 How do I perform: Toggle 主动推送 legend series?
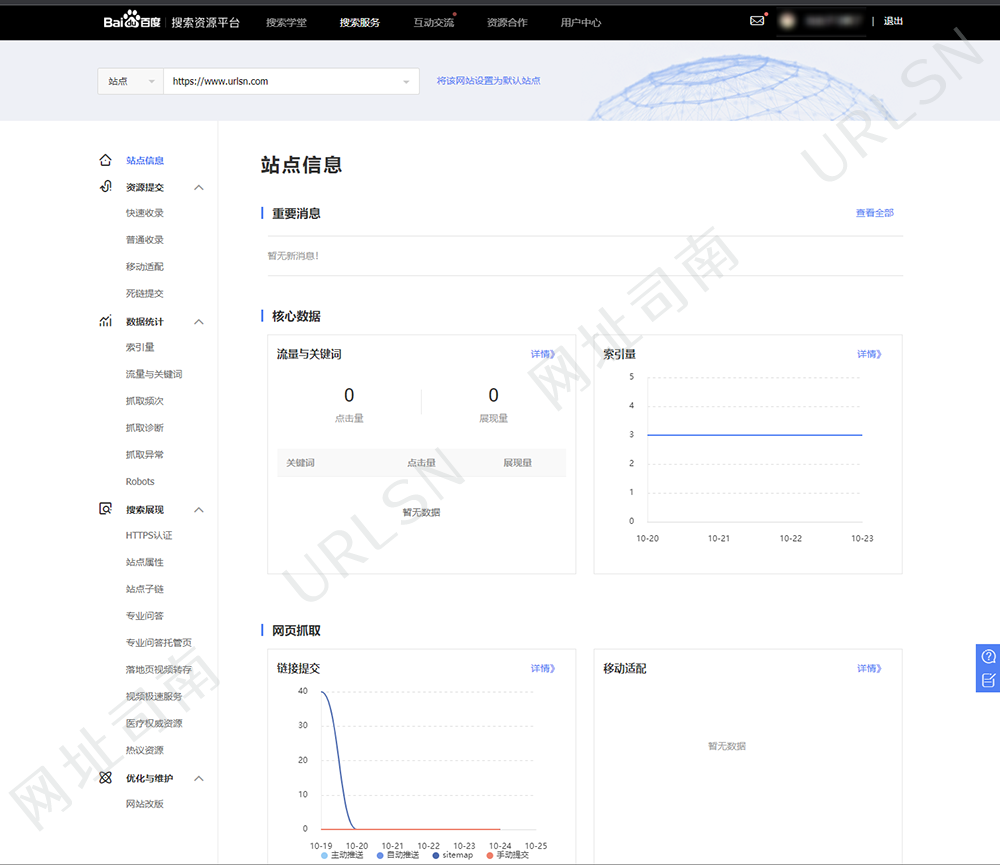[x=343, y=855]
